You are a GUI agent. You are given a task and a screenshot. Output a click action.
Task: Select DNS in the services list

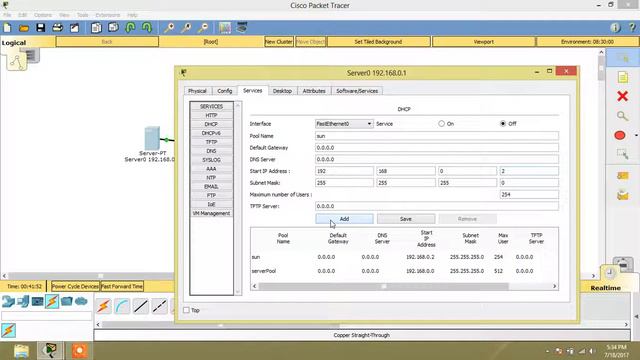[x=211, y=151]
